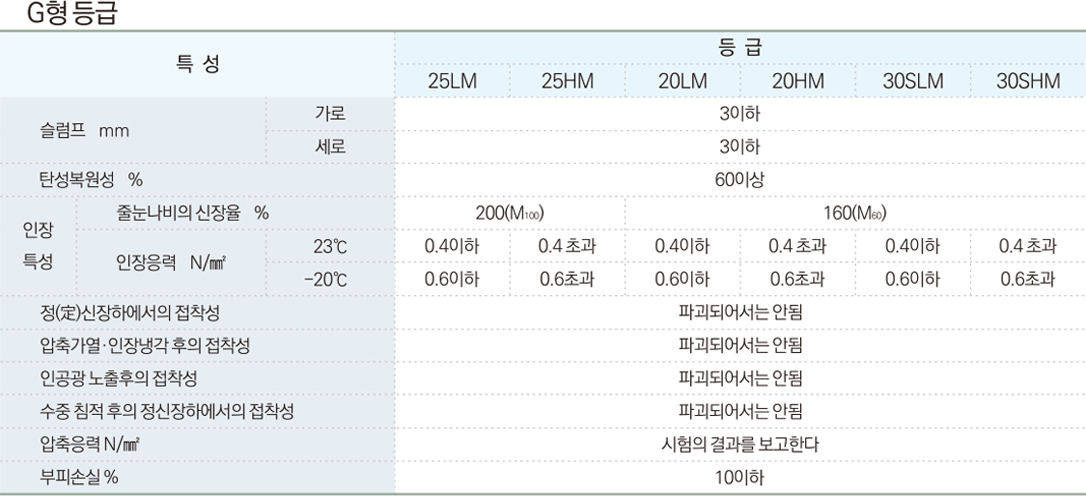Image resolution: width=1086 pixels, height=496 pixels.
Task: Select the '특 성' header cell
Action: click(x=197, y=65)
